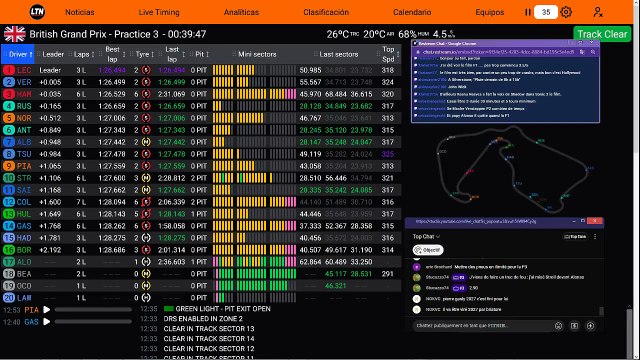Seek within the PIA radio progress bar

coord(93,310)
